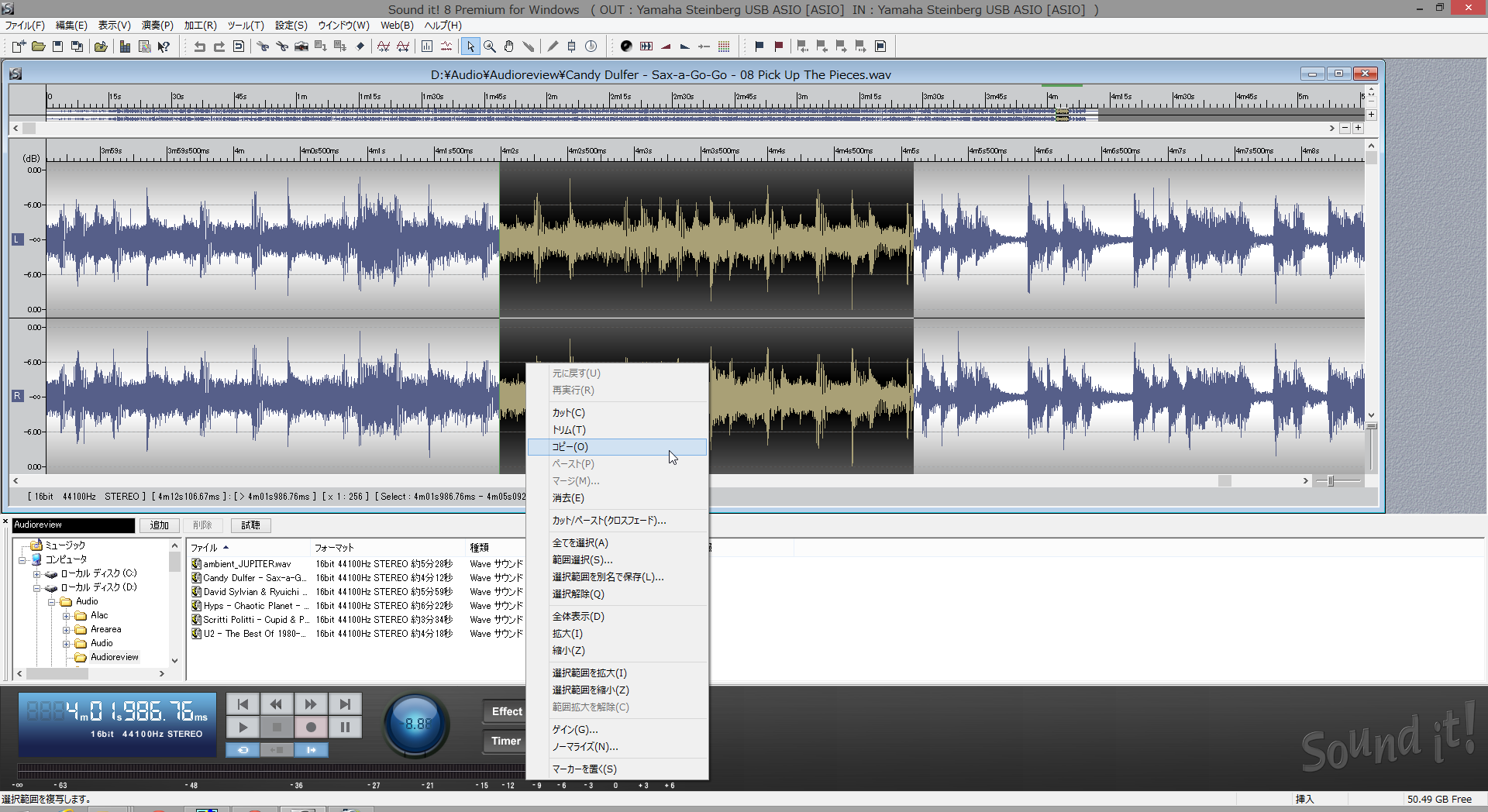This screenshot has width=1488, height=812.
Task: Choose 全てを選択(A) from context menu
Action: pyautogui.click(x=617, y=543)
